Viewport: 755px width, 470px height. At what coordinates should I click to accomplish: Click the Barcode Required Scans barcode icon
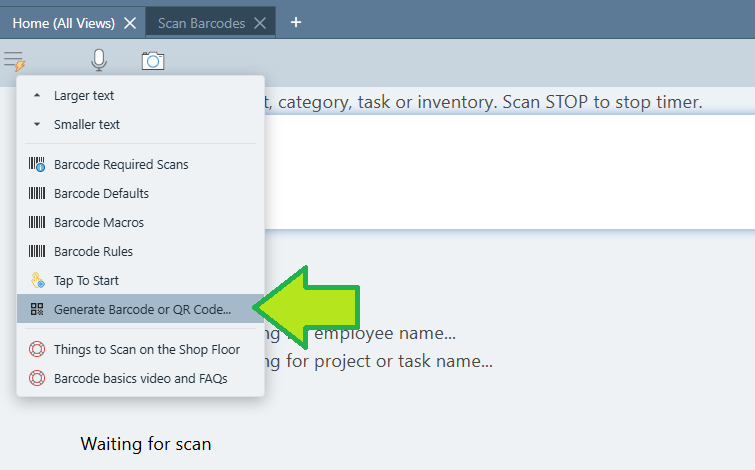tap(37, 164)
